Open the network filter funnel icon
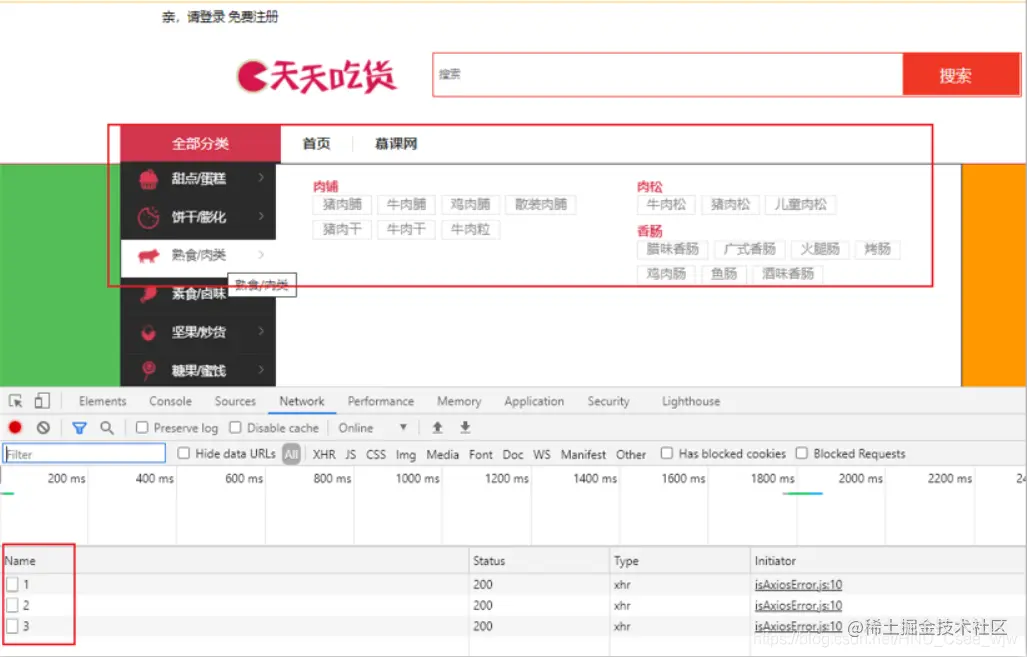This screenshot has width=1027, height=657. click(80, 427)
